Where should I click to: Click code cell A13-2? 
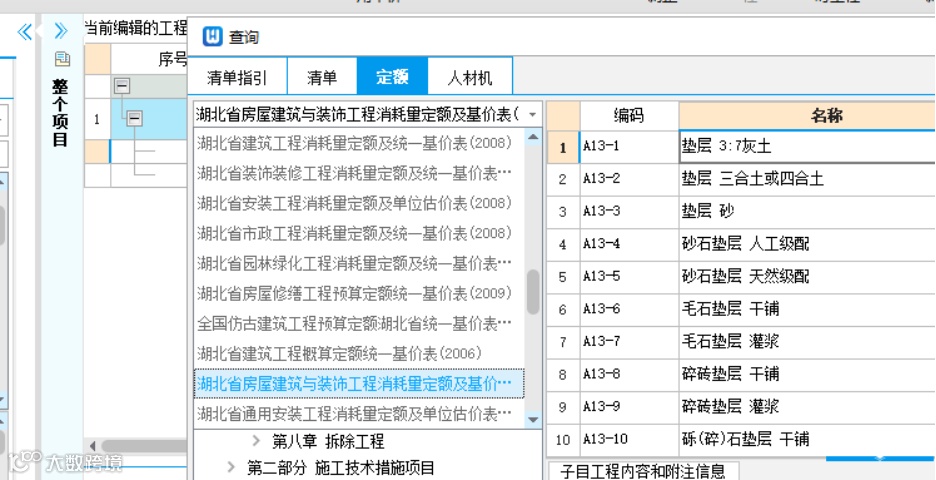(x=629, y=179)
